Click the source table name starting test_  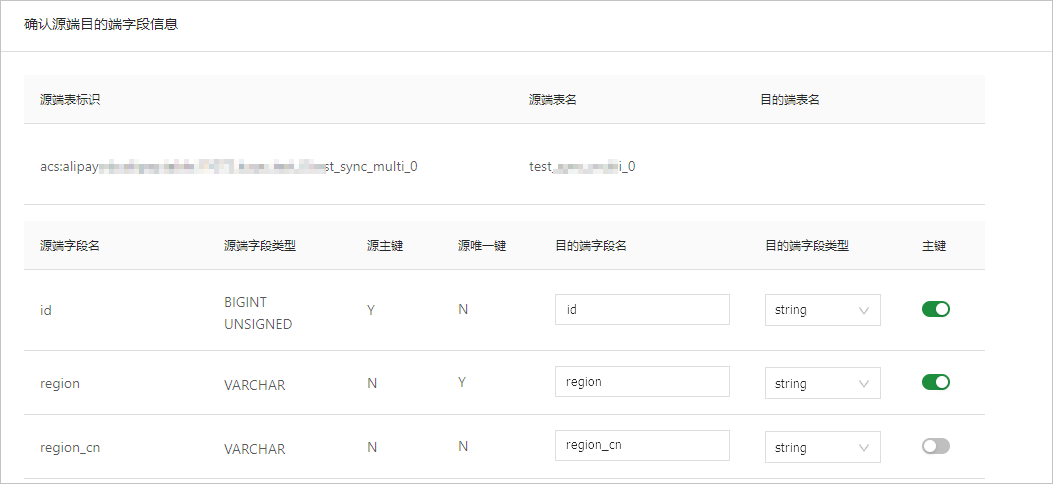582,166
